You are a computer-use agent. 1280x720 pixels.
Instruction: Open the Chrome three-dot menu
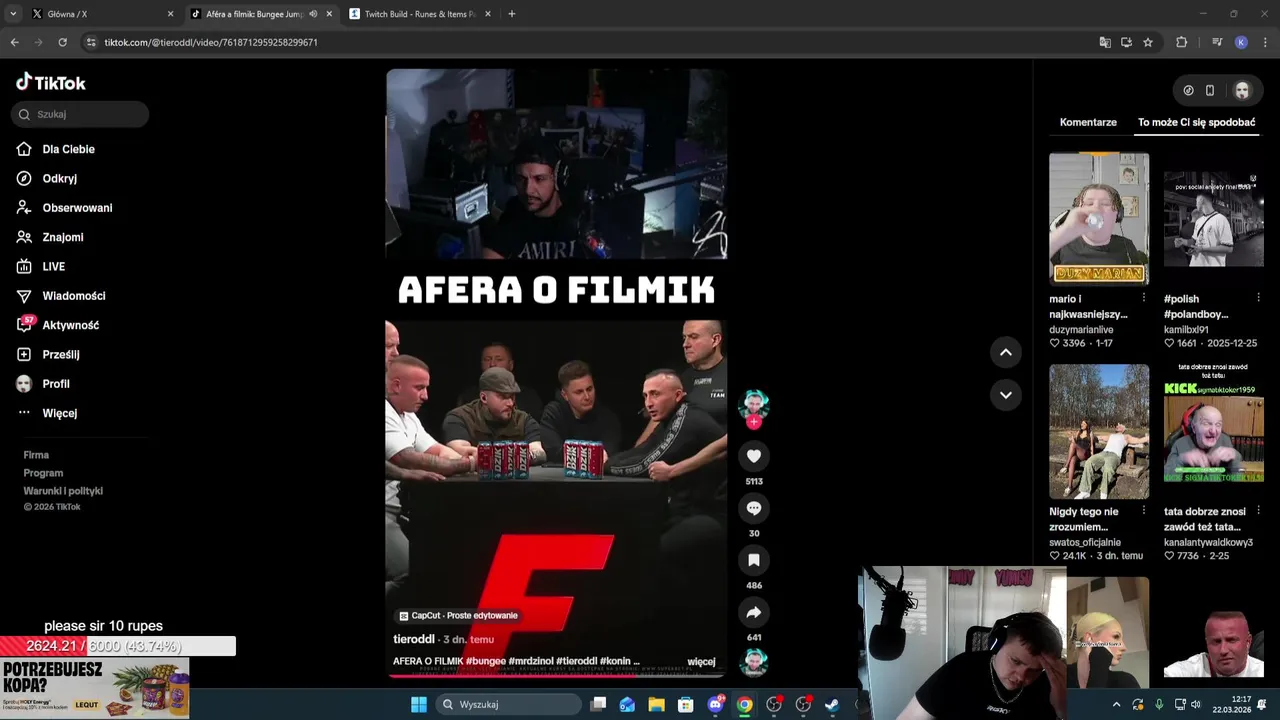1266,42
